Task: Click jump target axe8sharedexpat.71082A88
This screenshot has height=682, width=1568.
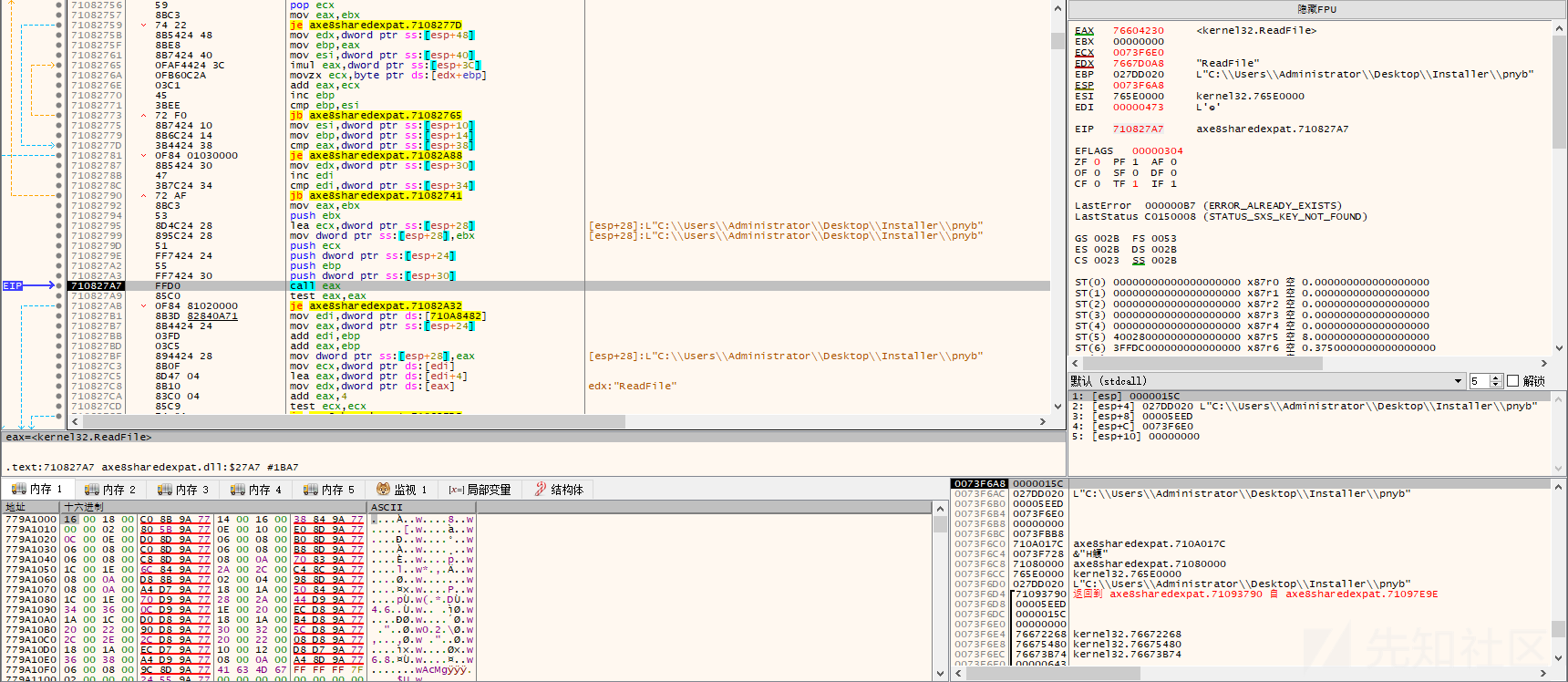Action: point(386,155)
